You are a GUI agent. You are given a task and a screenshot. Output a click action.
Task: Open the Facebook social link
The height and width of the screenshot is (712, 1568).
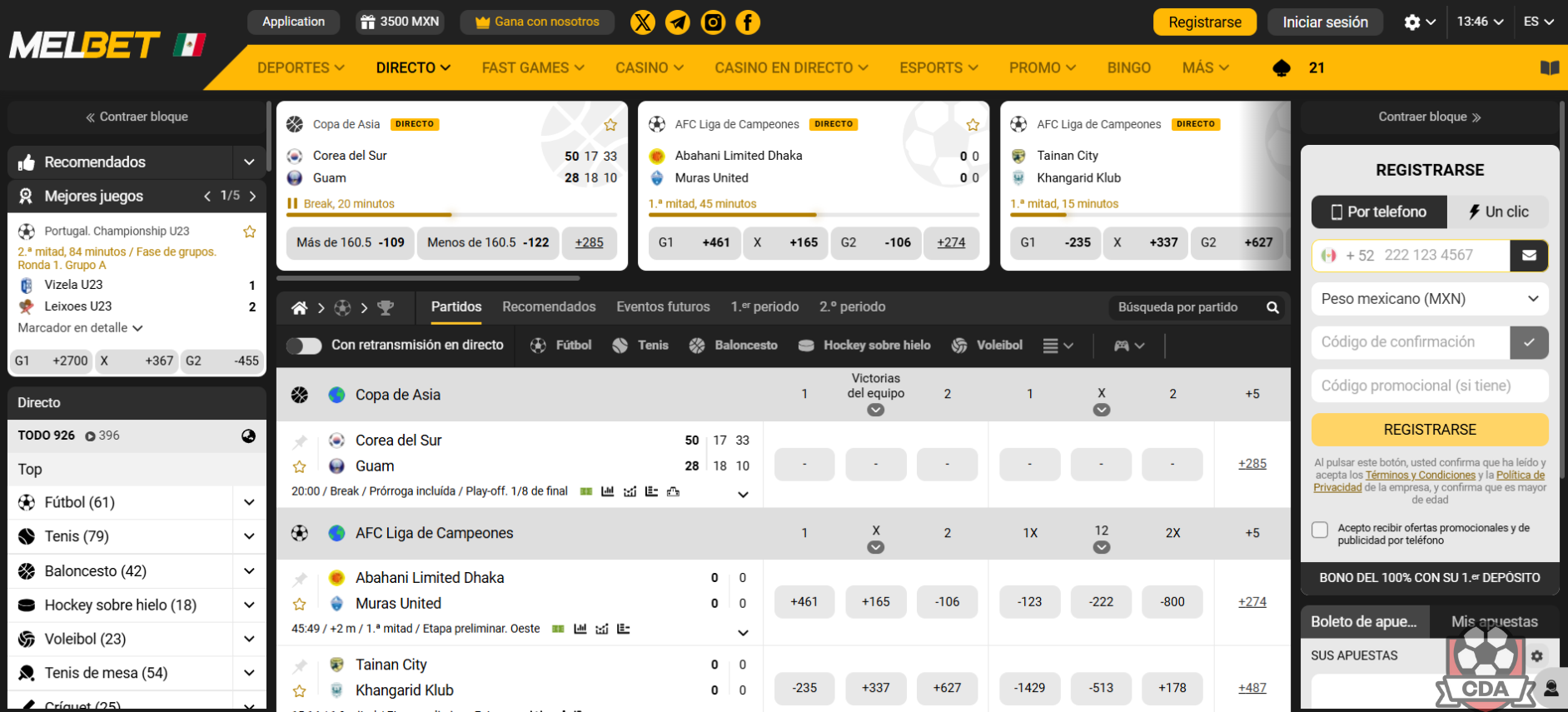tap(748, 22)
